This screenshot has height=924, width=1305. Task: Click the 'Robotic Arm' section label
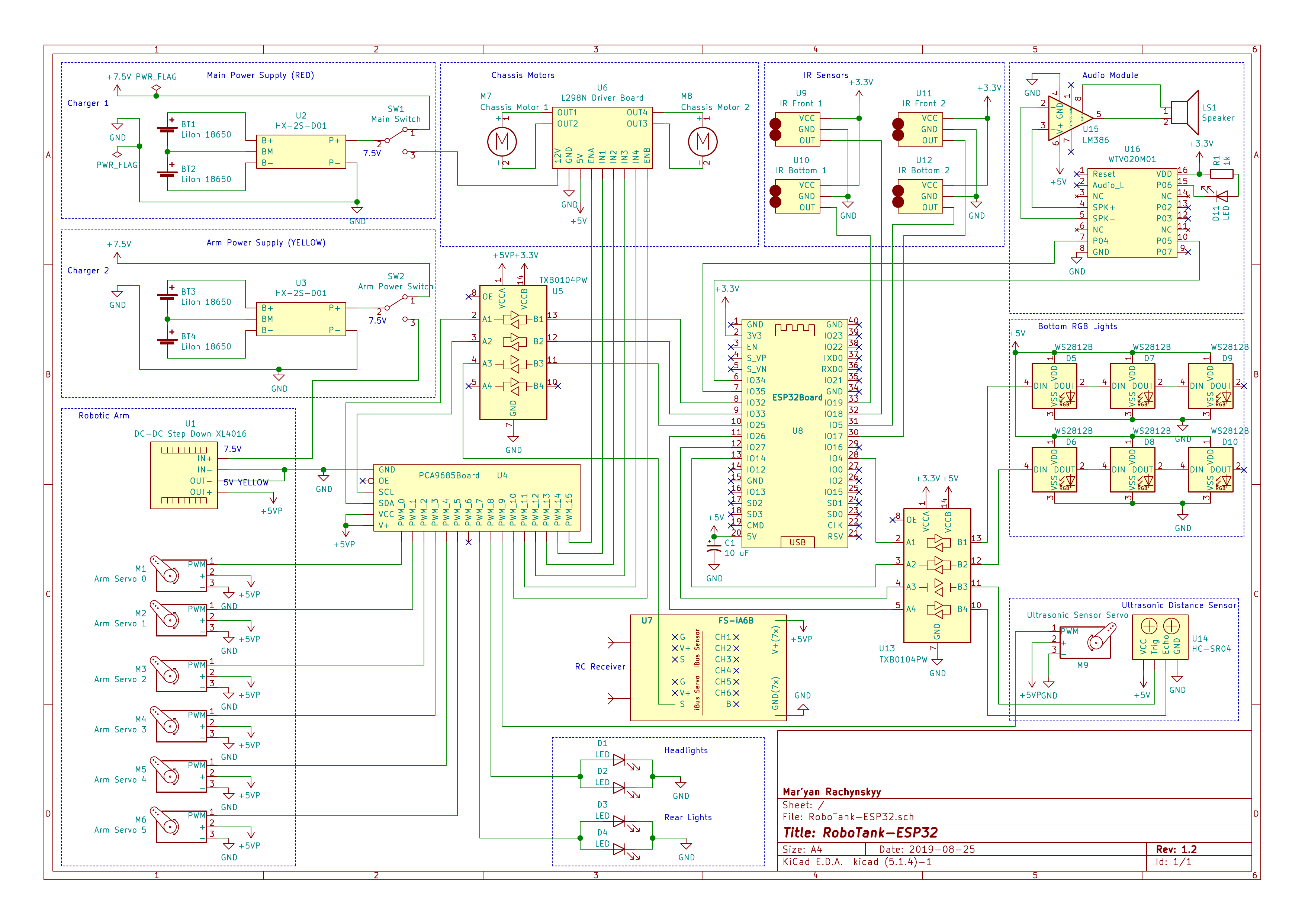click(103, 416)
